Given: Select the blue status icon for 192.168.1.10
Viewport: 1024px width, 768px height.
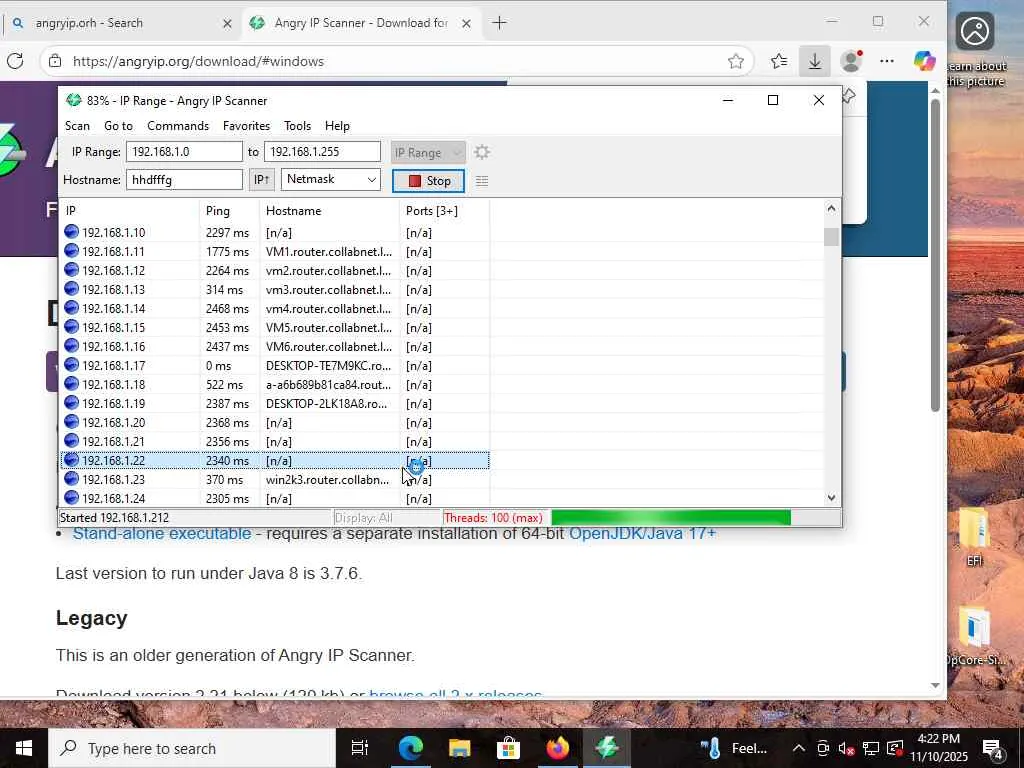Looking at the screenshot, I should point(71,232).
